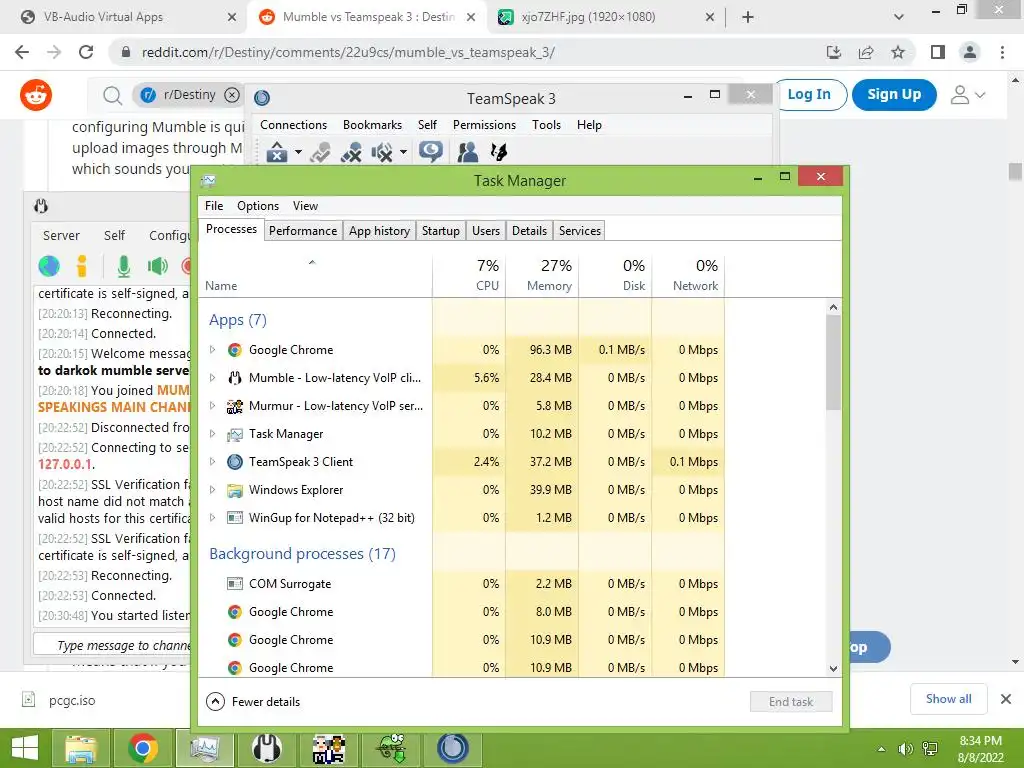The image size is (1024, 768).
Task: Click Windows Start button
Action: [x=25, y=748]
